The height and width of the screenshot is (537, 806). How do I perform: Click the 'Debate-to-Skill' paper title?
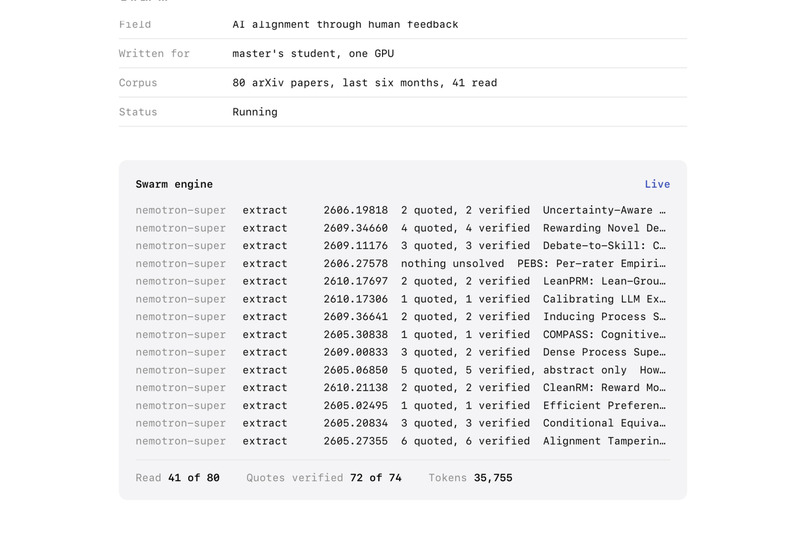click(604, 246)
